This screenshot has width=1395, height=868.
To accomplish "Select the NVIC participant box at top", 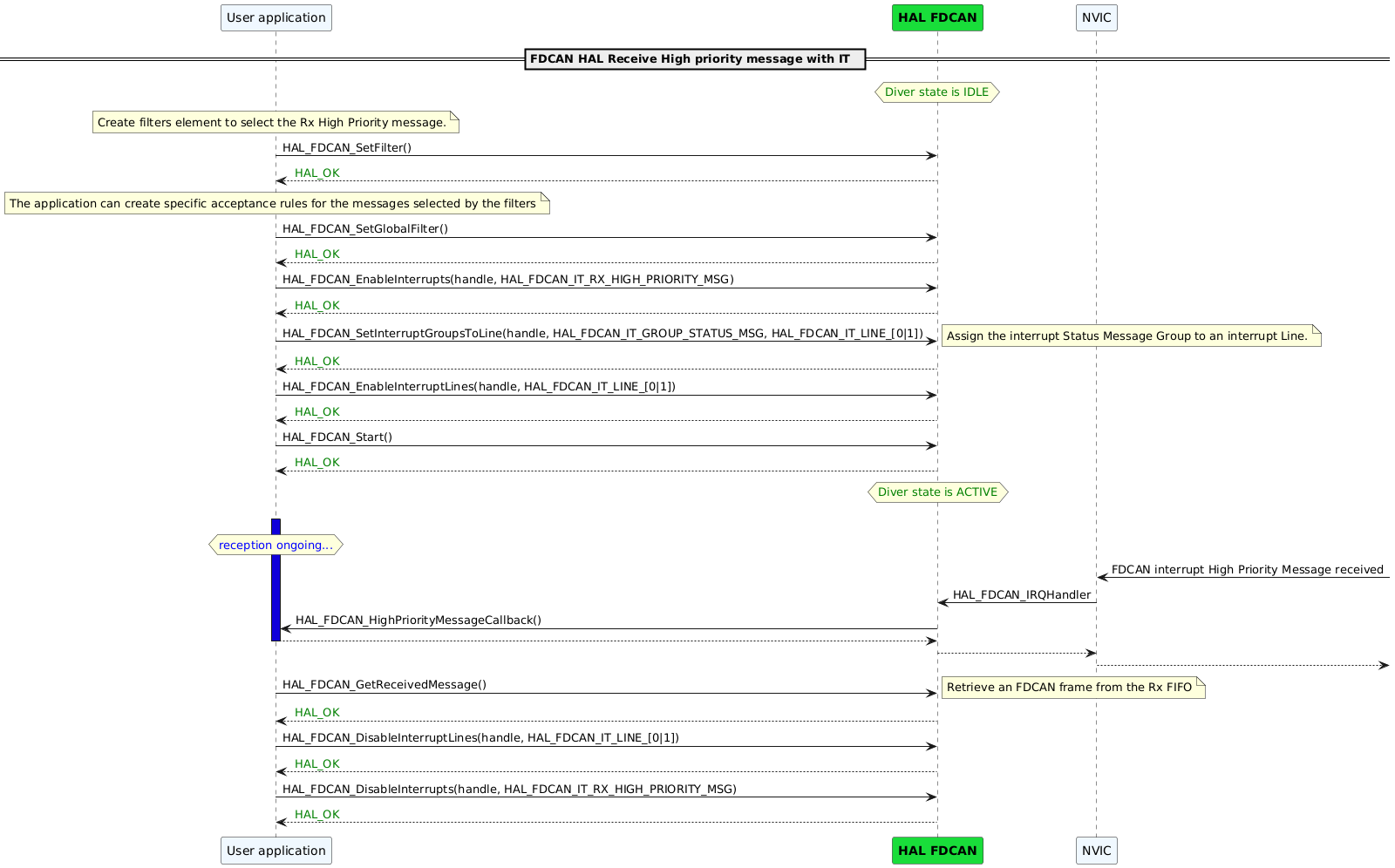I will [x=1095, y=17].
